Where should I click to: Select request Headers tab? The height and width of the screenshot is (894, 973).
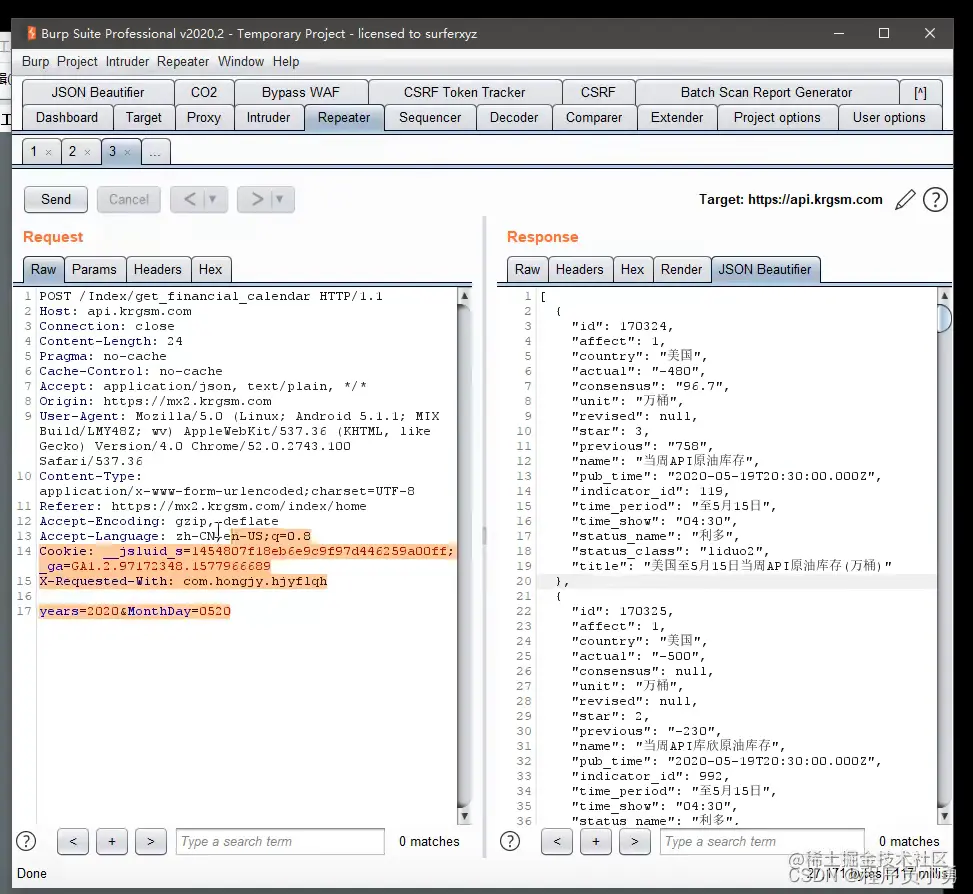[158, 270]
